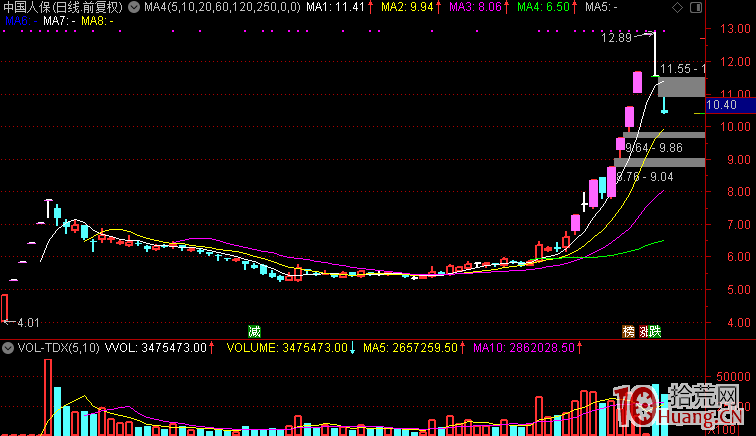The image size is (756, 436).
Task: Click the green 跌 marker icon
Action: pyautogui.click(x=655, y=332)
